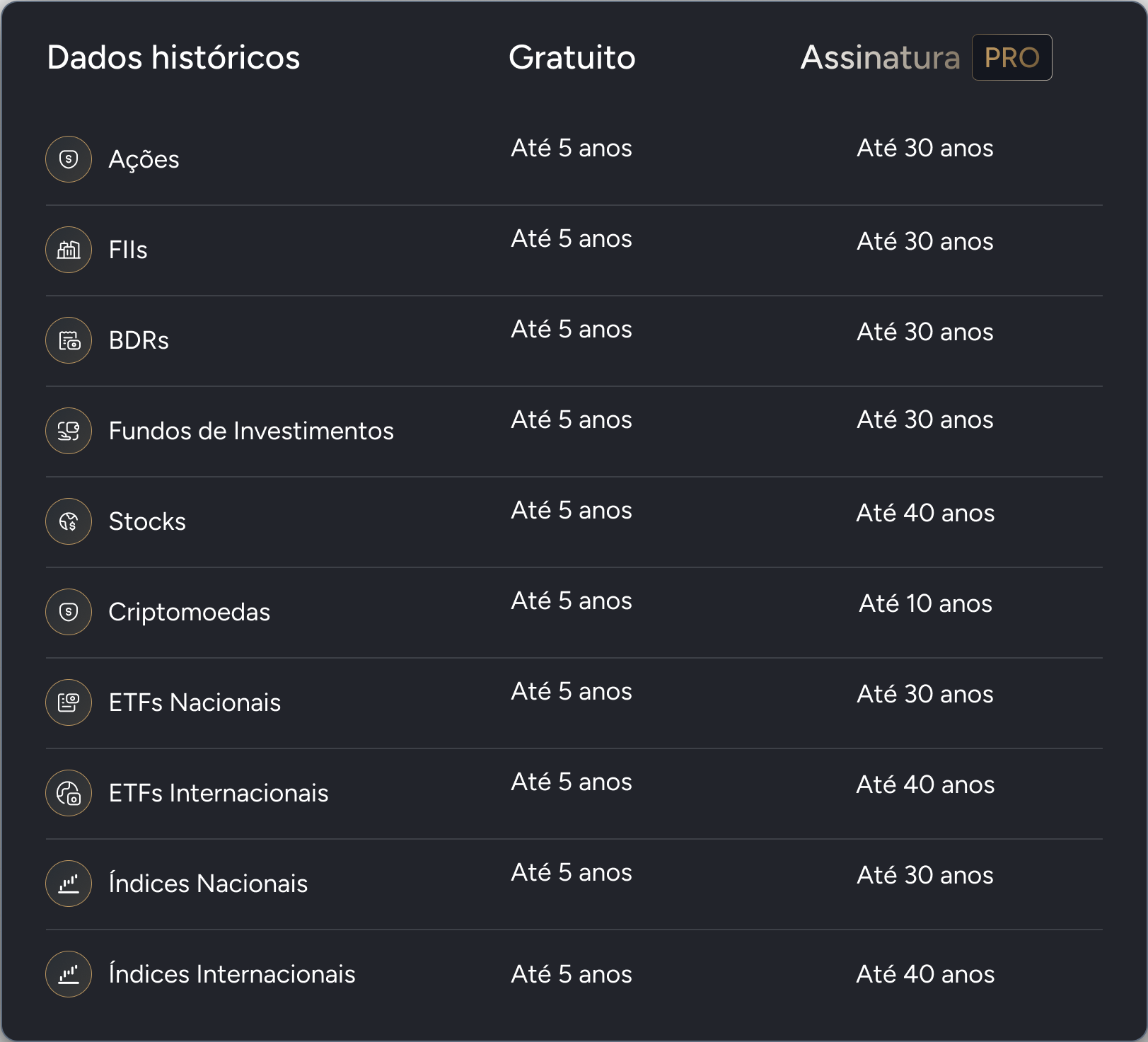Click the Fundos de Investimentos icon

(x=69, y=431)
